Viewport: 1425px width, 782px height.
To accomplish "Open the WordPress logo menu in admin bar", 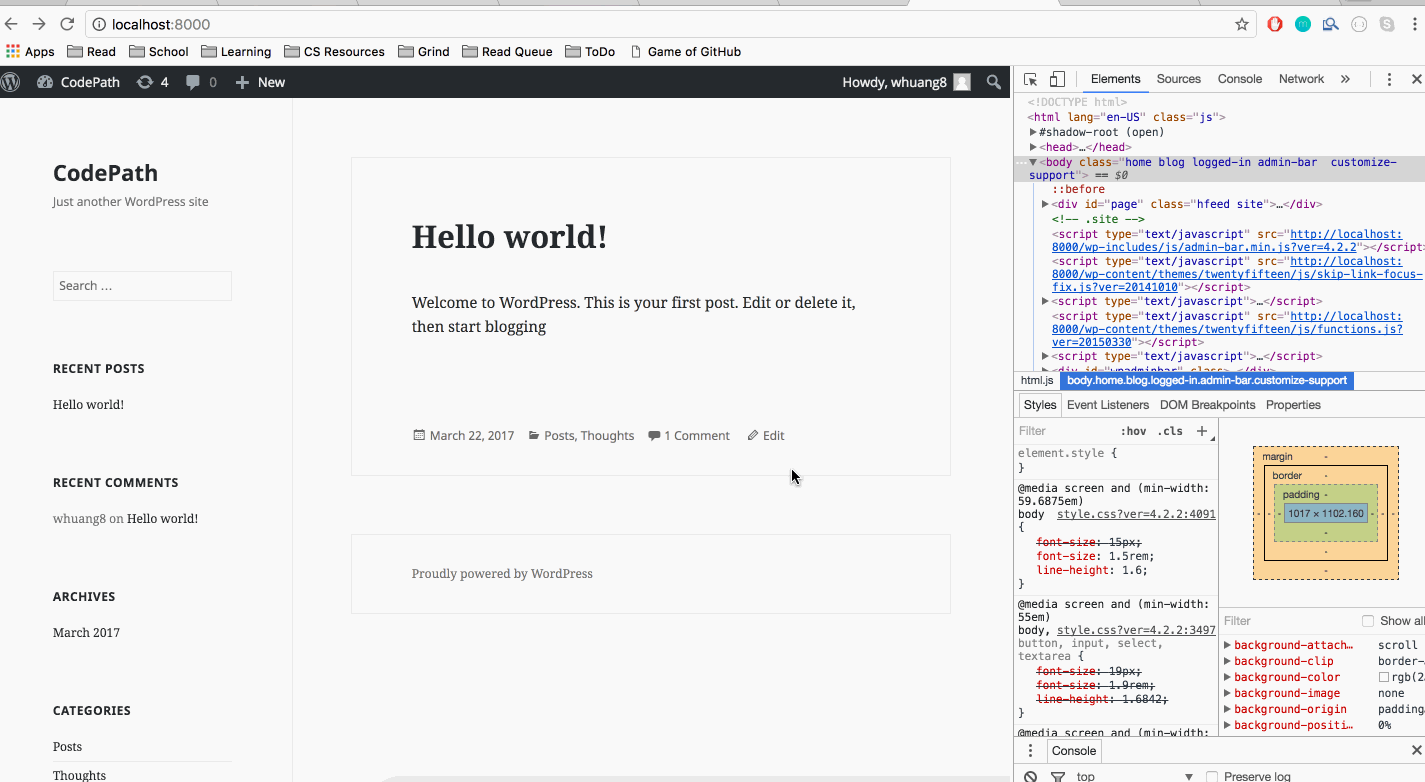I will point(11,82).
